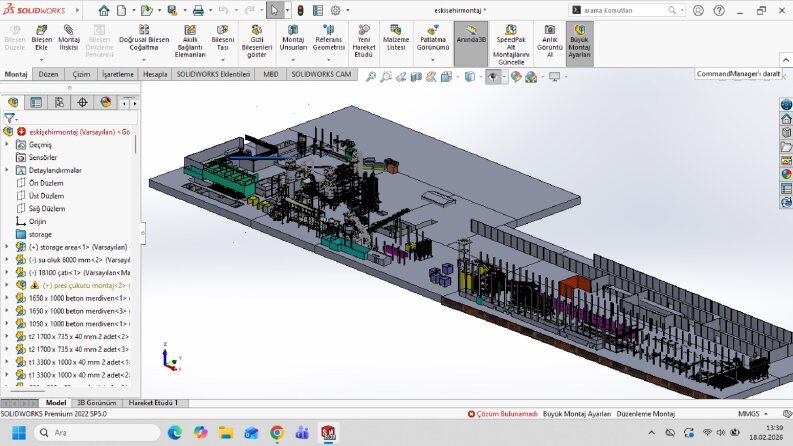Viewport: 793px width, 446px height.
Task: Click Patlatma Görünümü (Exploded View)
Action: click(x=433, y=38)
